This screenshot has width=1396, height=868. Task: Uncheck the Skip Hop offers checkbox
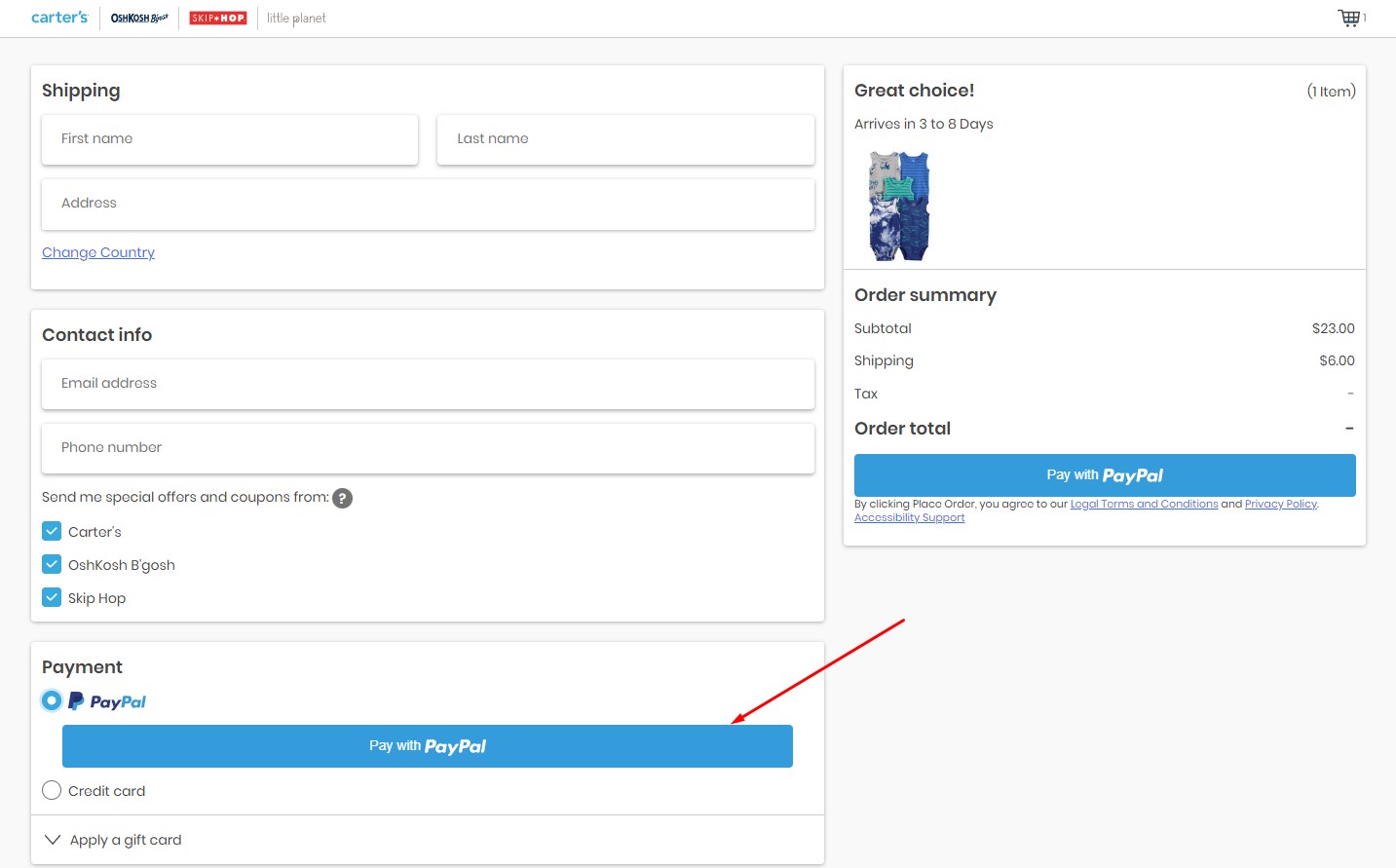click(52, 597)
